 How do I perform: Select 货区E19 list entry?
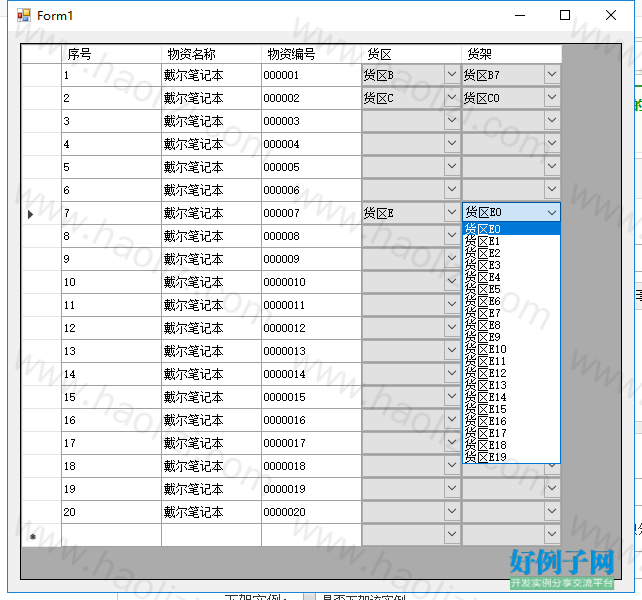pyautogui.click(x=511, y=457)
